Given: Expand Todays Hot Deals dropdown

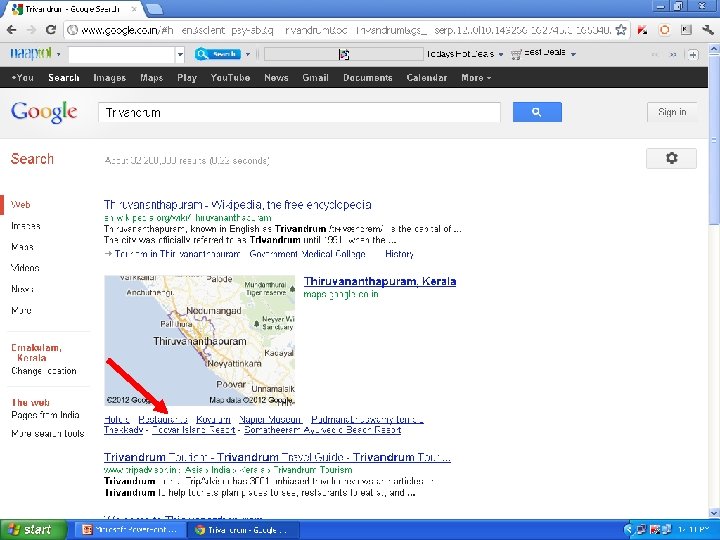Looking at the screenshot, I should coord(501,54).
